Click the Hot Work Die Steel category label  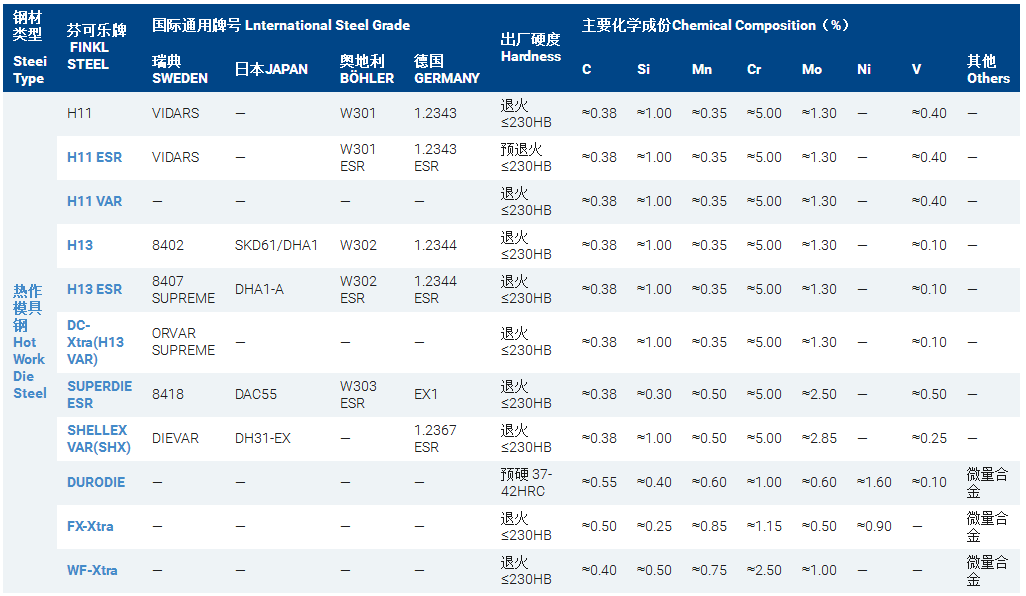click(x=29, y=341)
